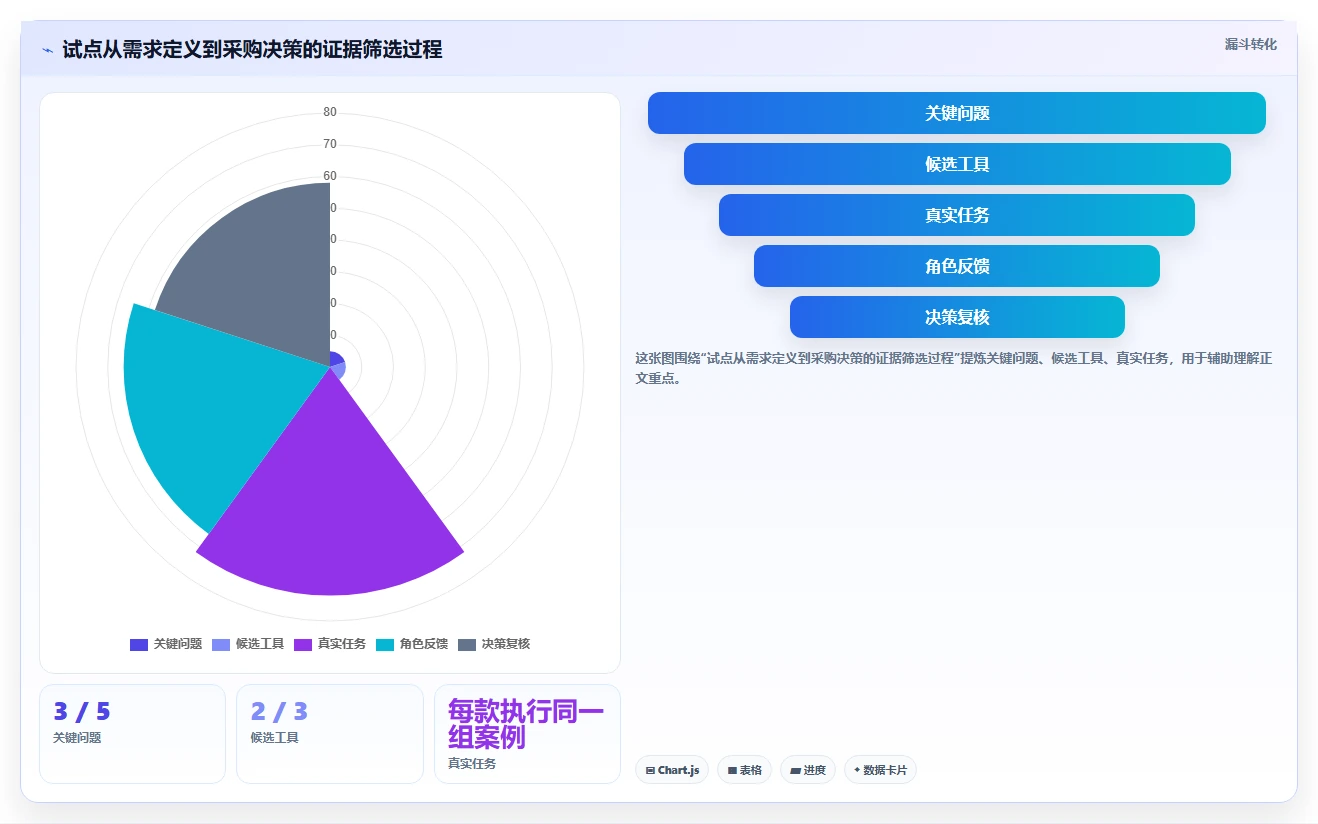Click the axis tick label 60
1318x824 pixels.
pyautogui.click(x=330, y=176)
